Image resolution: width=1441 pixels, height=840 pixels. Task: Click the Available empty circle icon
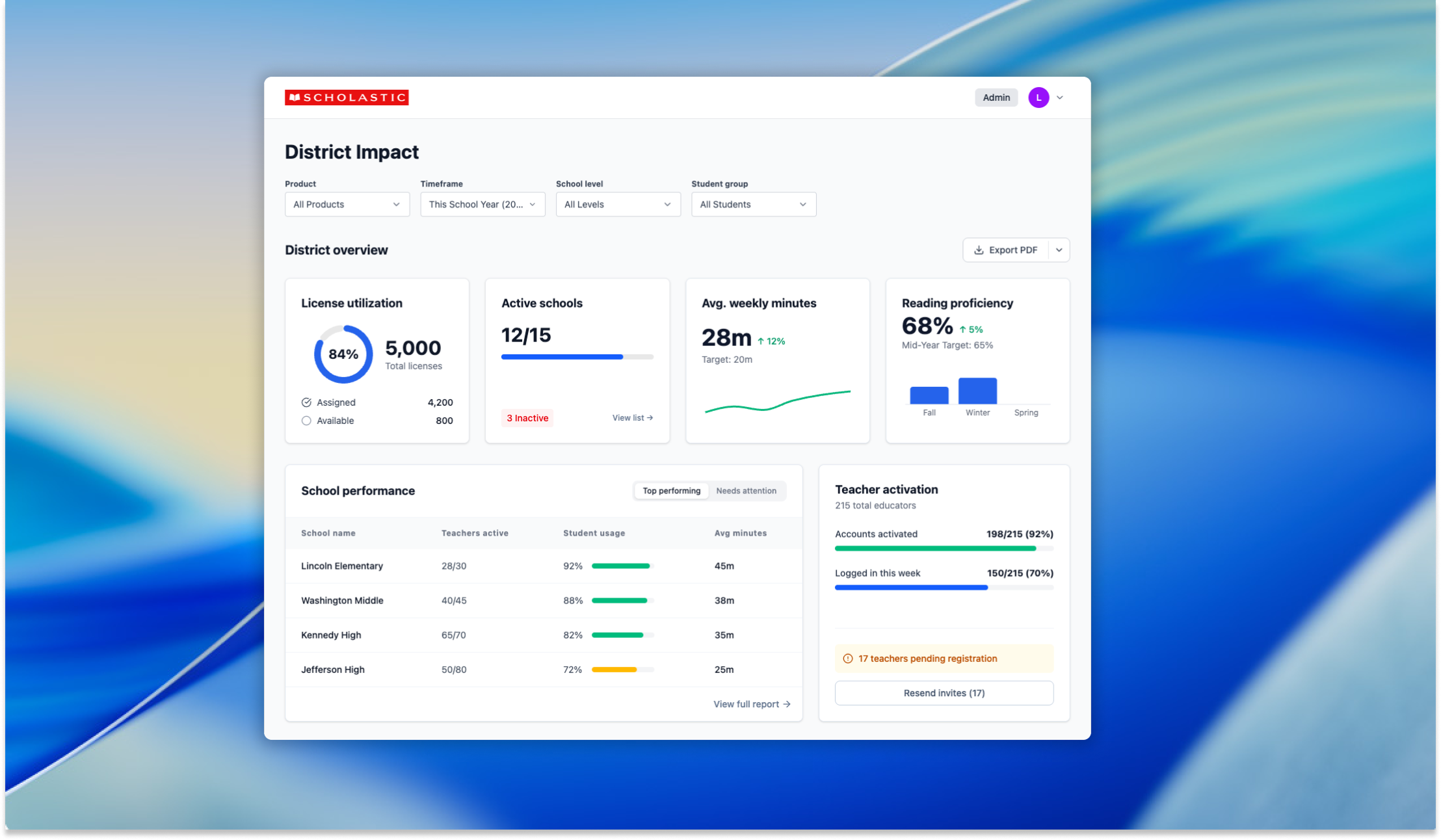(x=306, y=421)
